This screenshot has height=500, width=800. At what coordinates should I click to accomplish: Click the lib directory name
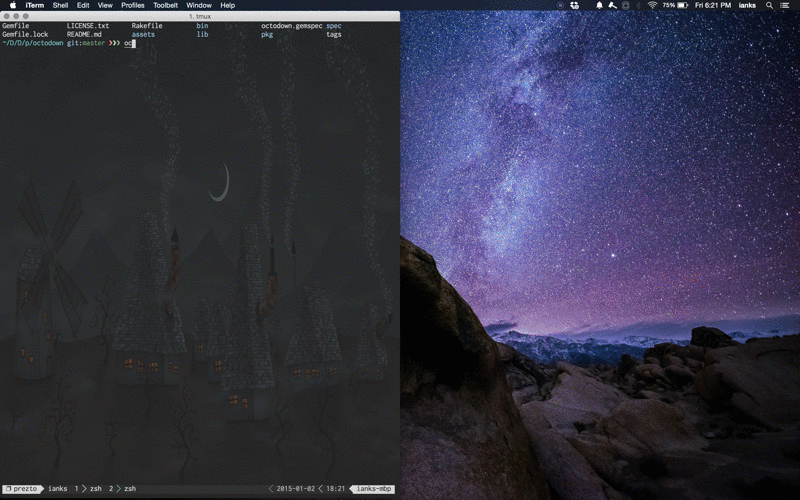coord(202,34)
